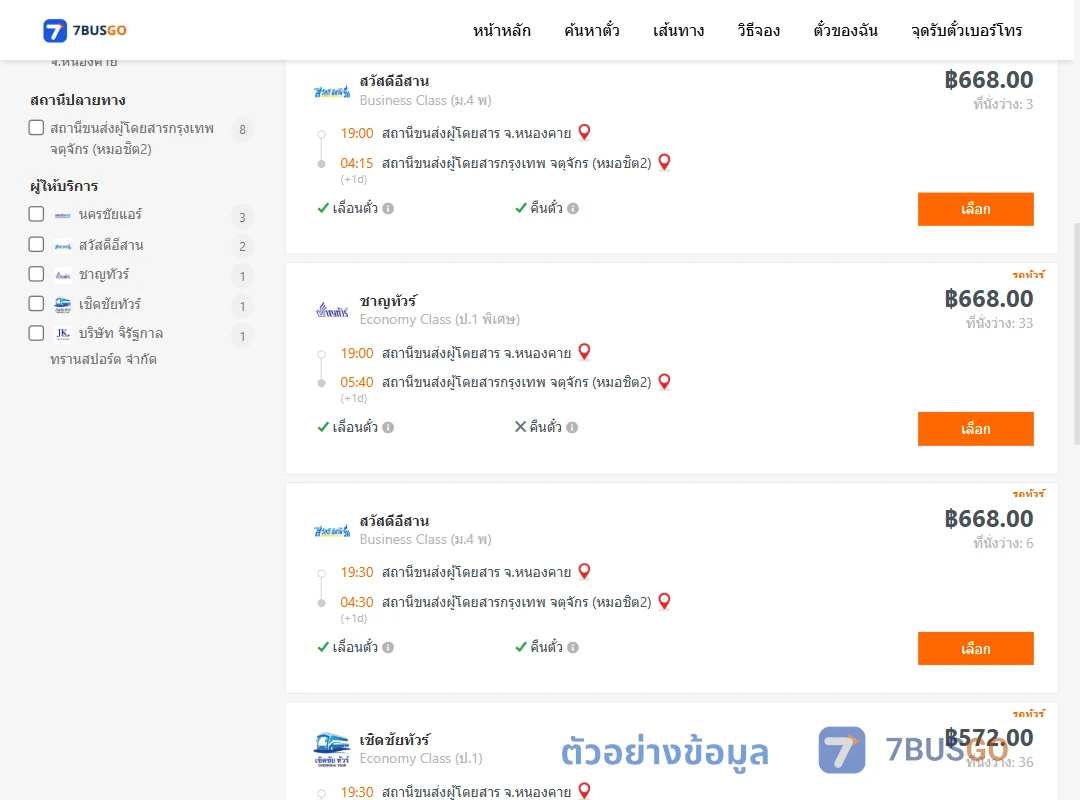Select the เชิดชัยทัวร์ operator filter checkbox
This screenshot has width=1080, height=800.
pos(37,304)
